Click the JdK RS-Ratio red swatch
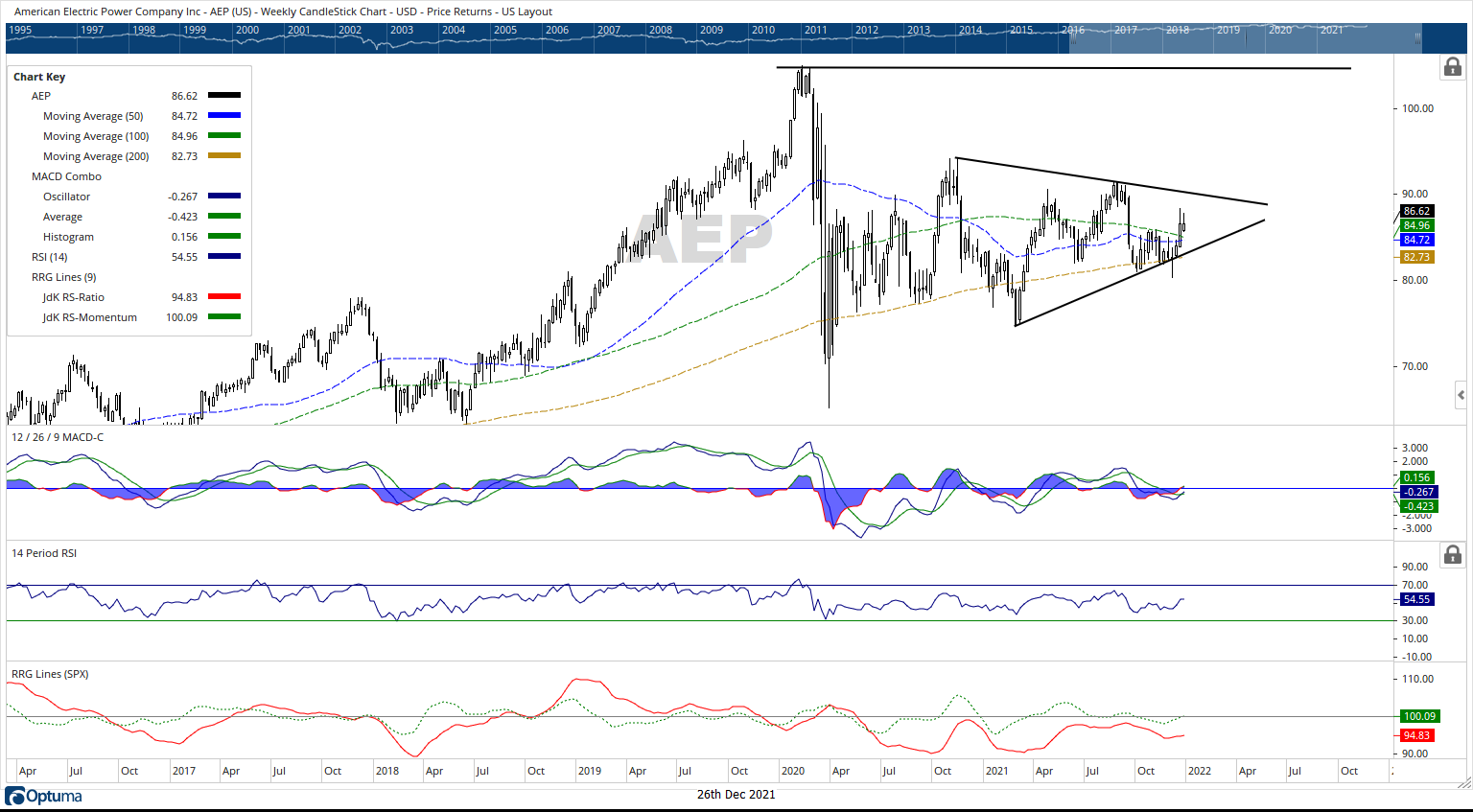1473x812 pixels. pyautogui.click(x=224, y=297)
